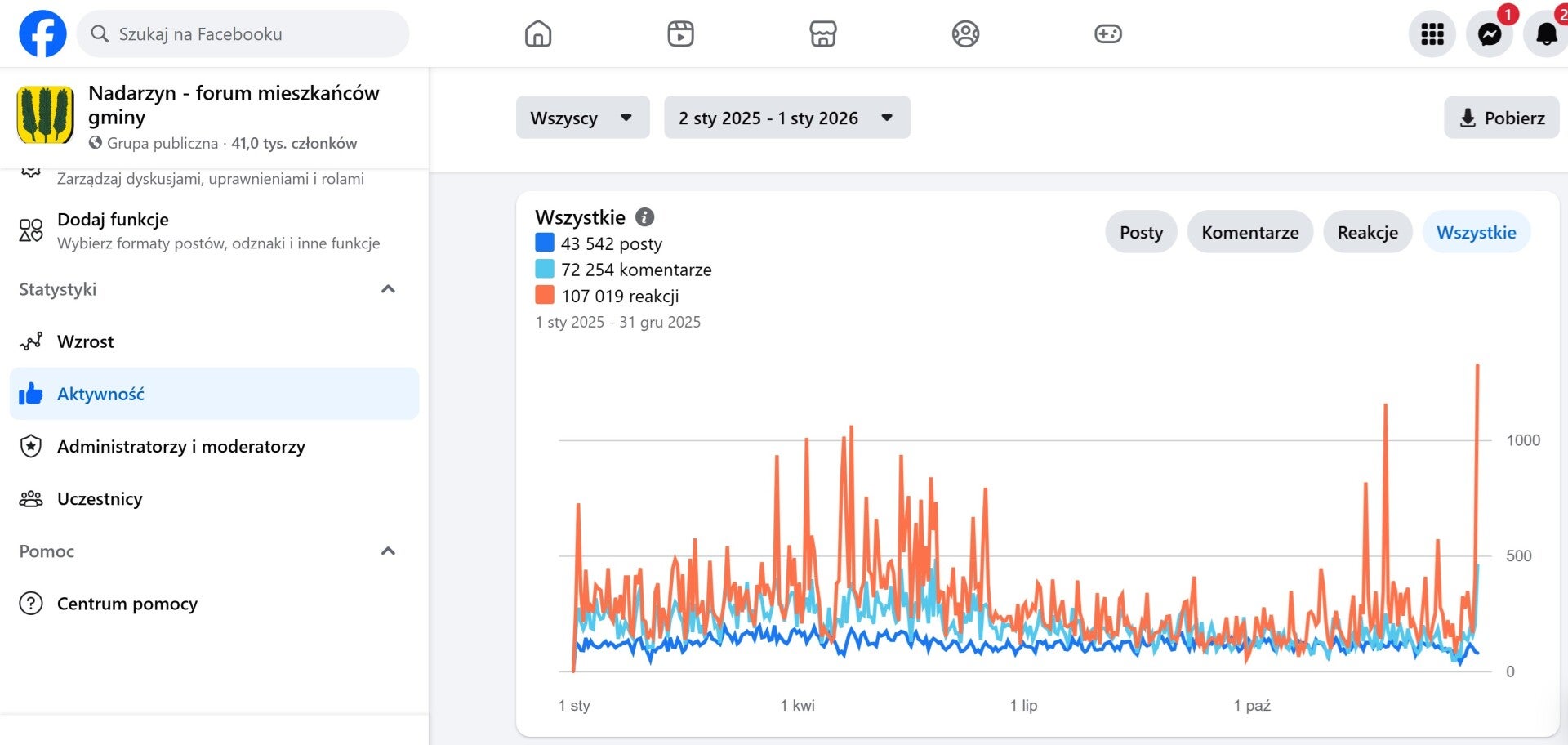Viewport: 1568px width, 745px height.
Task: Toggle the Reakcje chart filter
Action: pos(1367,232)
